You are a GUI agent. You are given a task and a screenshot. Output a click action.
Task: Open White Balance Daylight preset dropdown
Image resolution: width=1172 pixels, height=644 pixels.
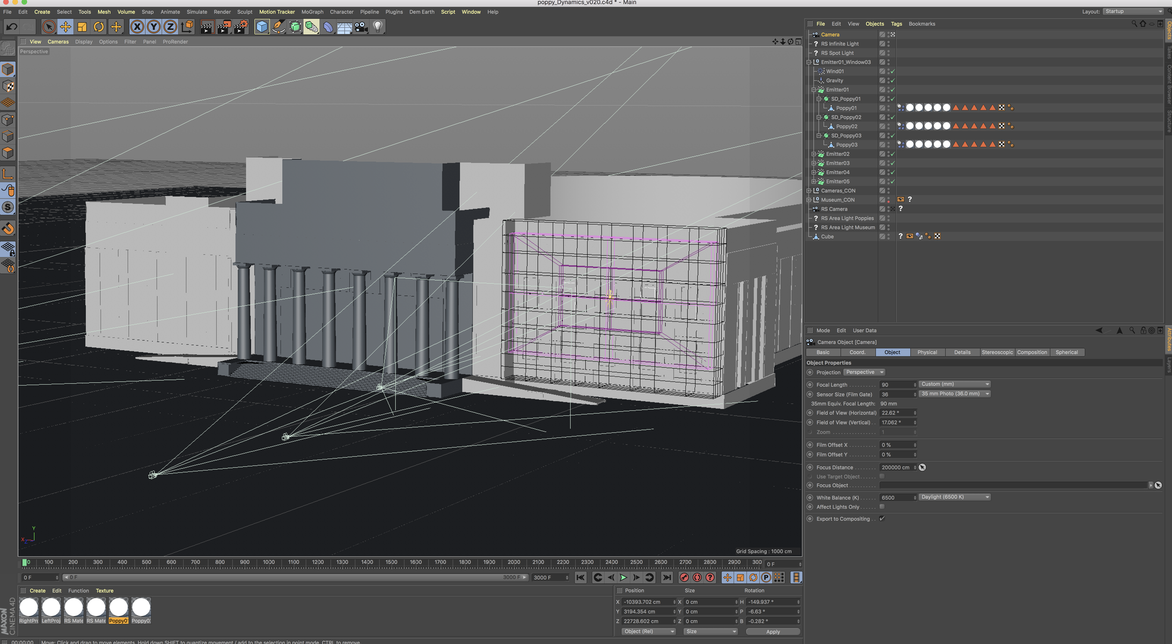(x=954, y=497)
